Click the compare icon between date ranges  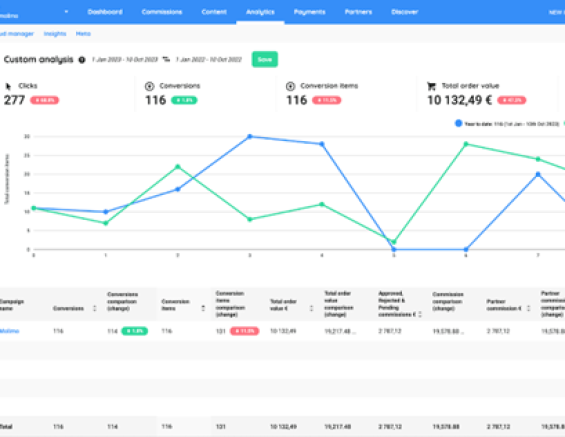click(x=166, y=59)
